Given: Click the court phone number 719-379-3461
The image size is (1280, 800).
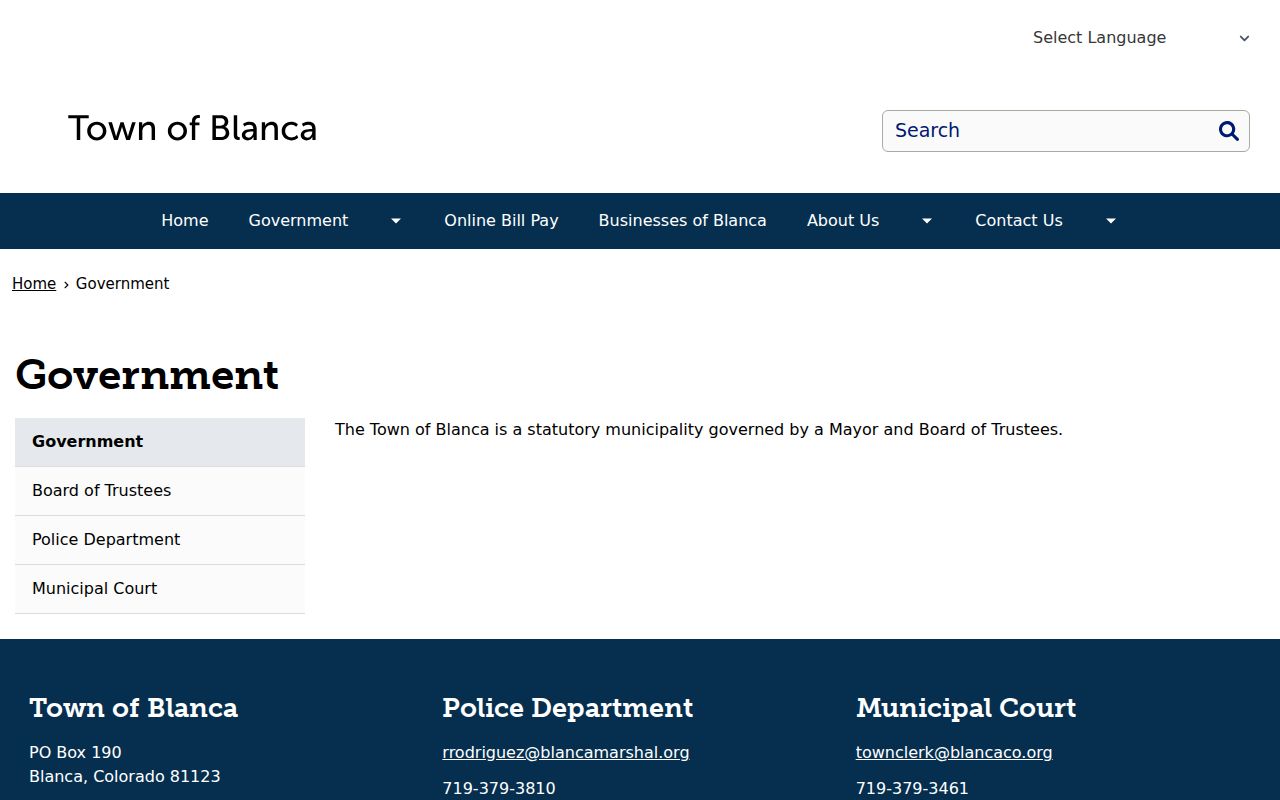Looking at the screenshot, I should pos(912,789).
